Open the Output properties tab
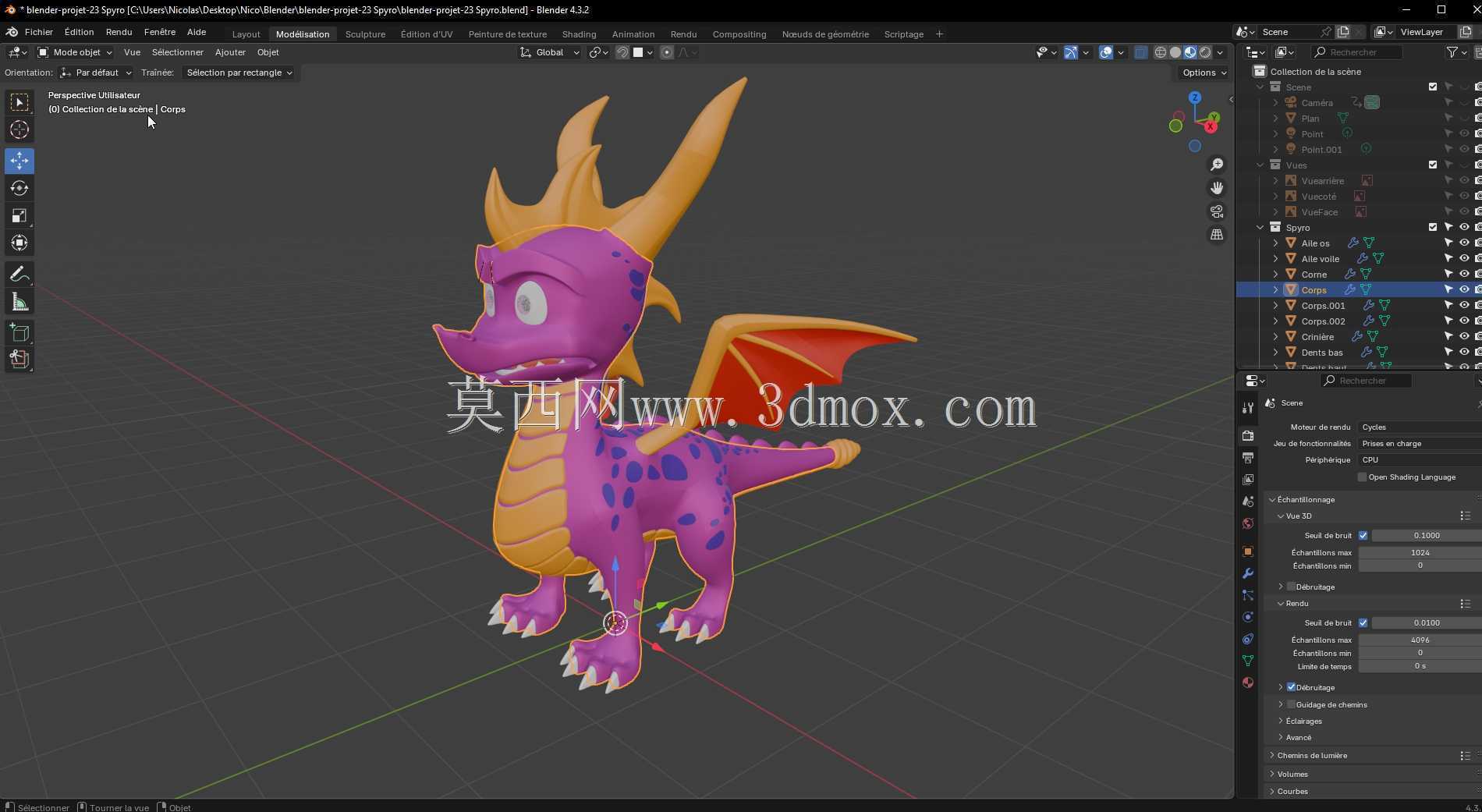1482x812 pixels. click(1248, 457)
